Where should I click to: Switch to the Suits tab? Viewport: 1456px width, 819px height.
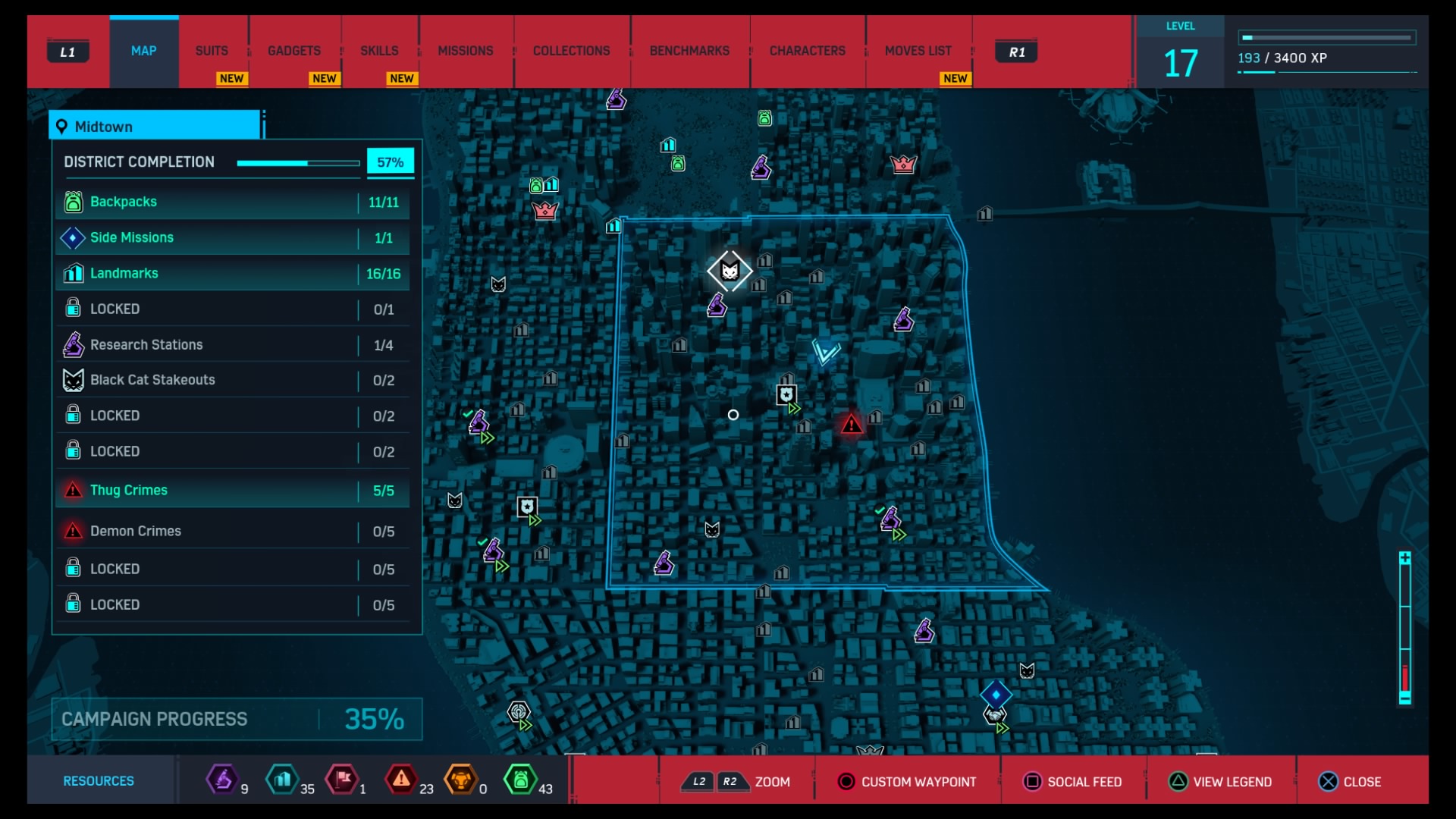pos(212,51)
